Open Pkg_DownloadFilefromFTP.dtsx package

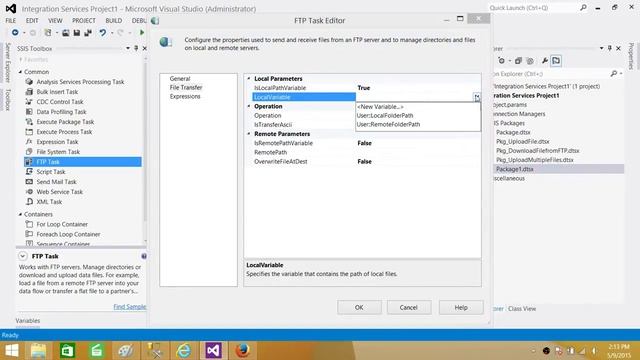[x=538, y=151]
